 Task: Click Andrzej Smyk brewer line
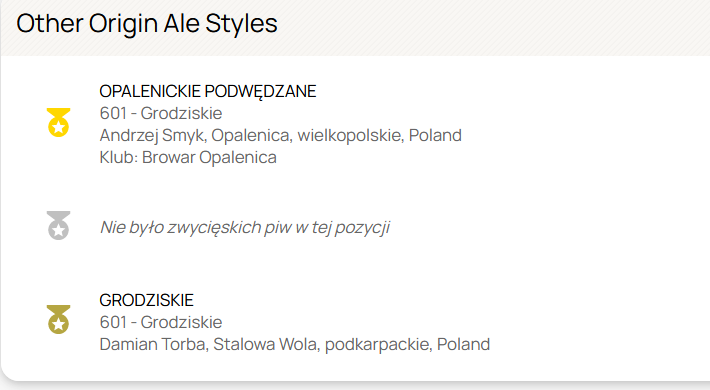click(x=280, y=135)
